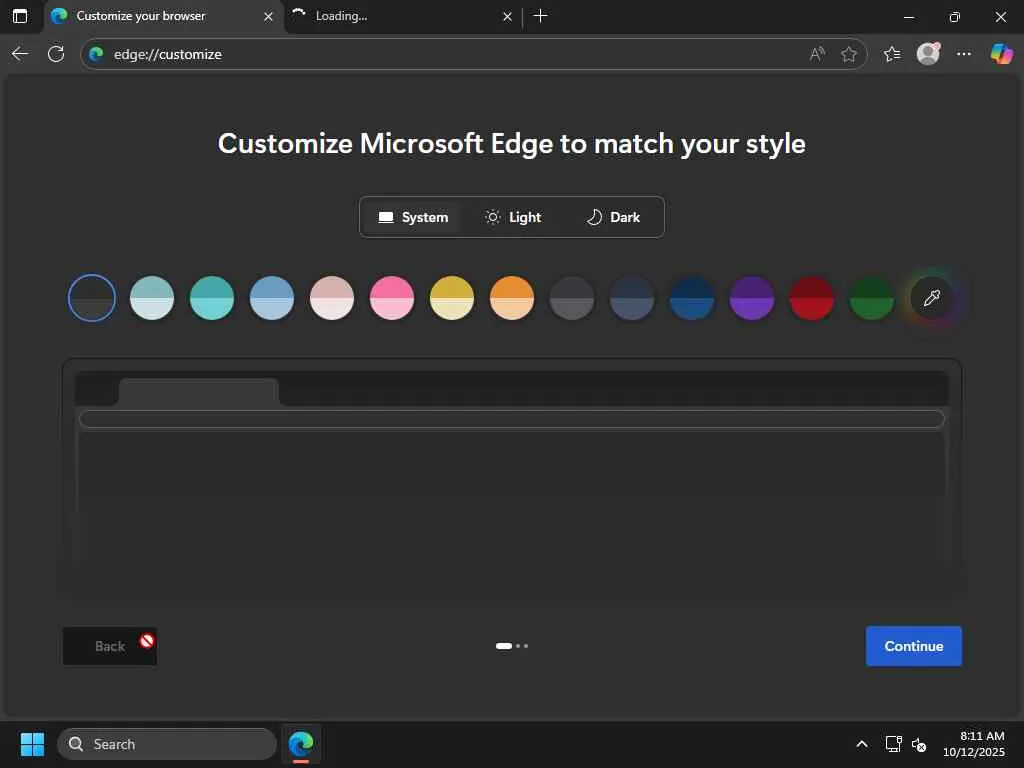Image resolution: width=1024 pixels, height=768 pixels.
Task: Click the Continue button
Action: click(914, 646)
